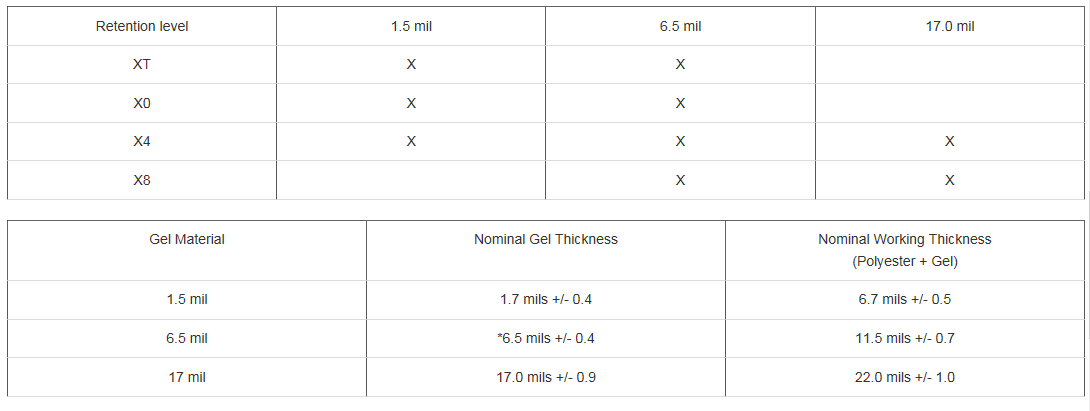Click the X4 row label
Image resolution: width=1090 pixels, height=411 pixels.
click(x=142, y=141)
